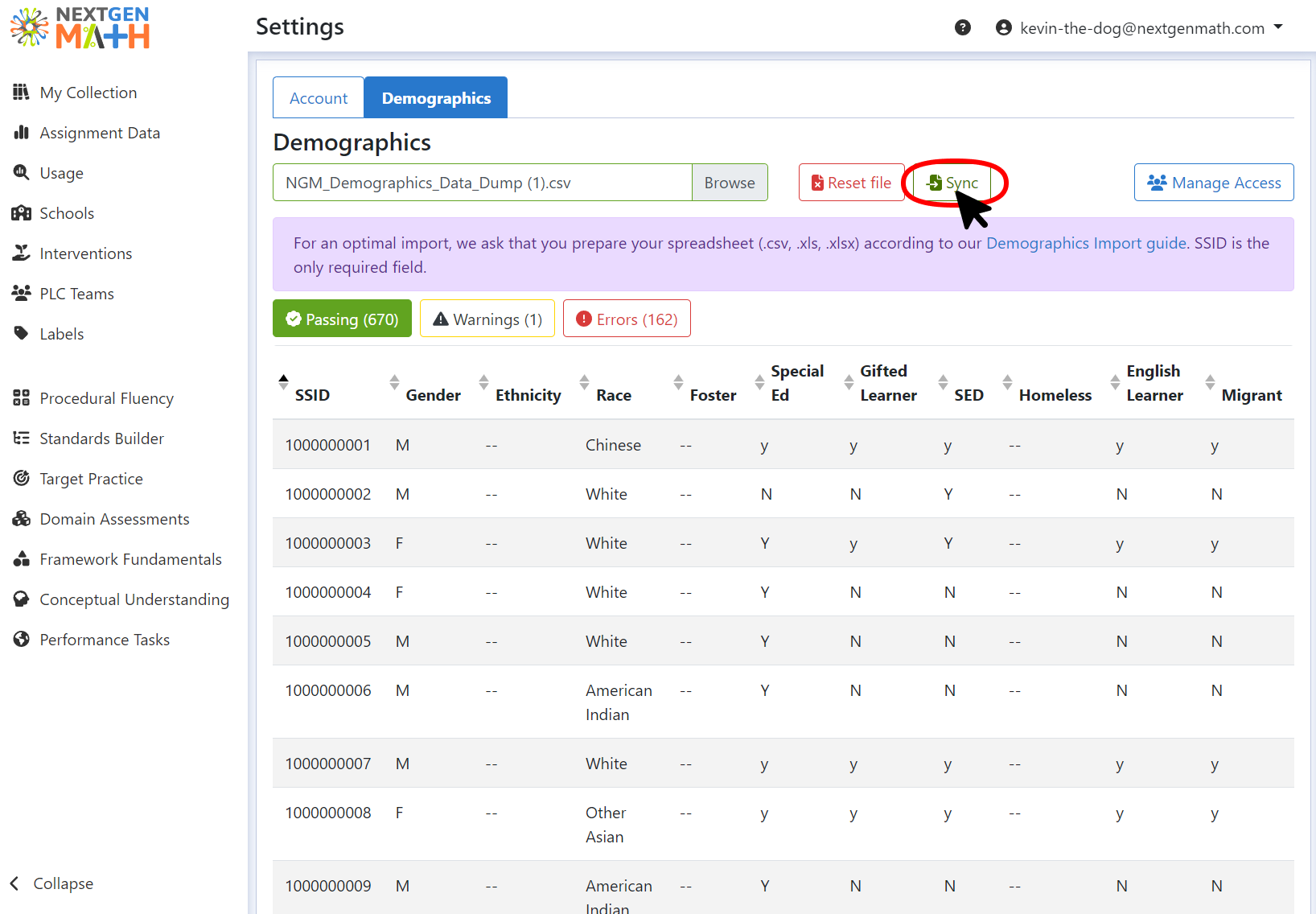Click SSID 1000000004 cell
Viewport: 1316px width, 914px height.
[x=328, y=592]
